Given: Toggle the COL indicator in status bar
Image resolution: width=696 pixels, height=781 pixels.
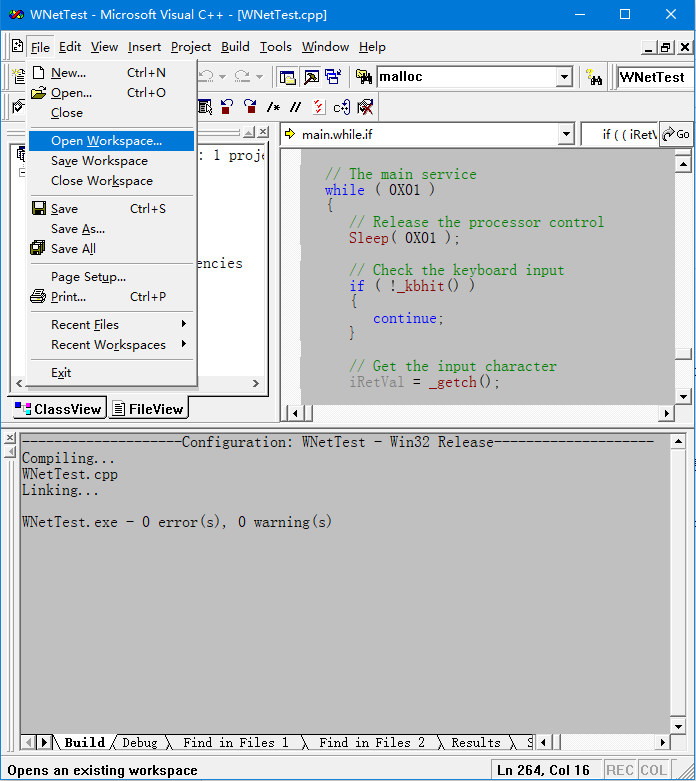Looking at the screenshot, I should tap(653, 770).
